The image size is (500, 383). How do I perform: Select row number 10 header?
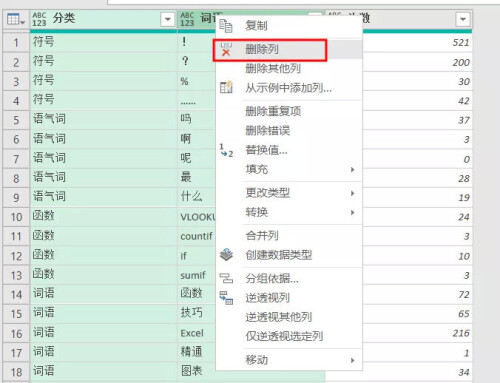coord(16,217)
